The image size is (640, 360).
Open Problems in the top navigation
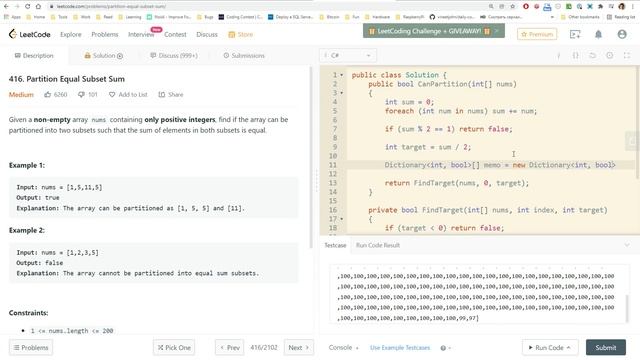104,34
